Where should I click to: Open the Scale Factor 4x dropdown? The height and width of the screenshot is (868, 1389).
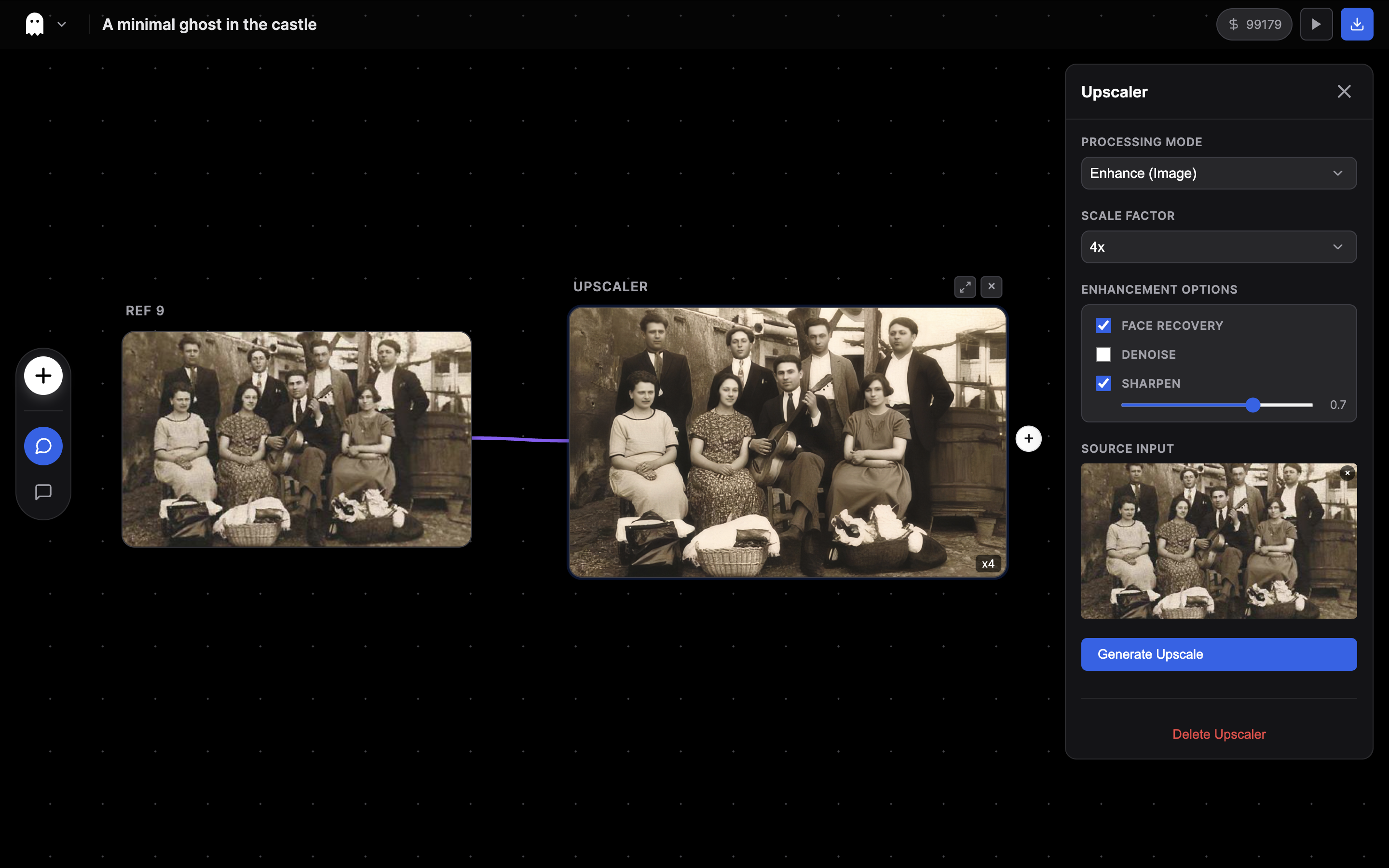point(1219,247)
